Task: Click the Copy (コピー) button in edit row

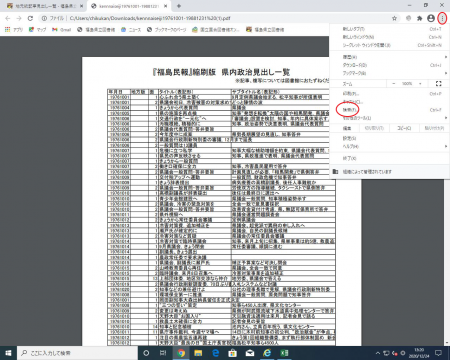Action: click(404, 128)
